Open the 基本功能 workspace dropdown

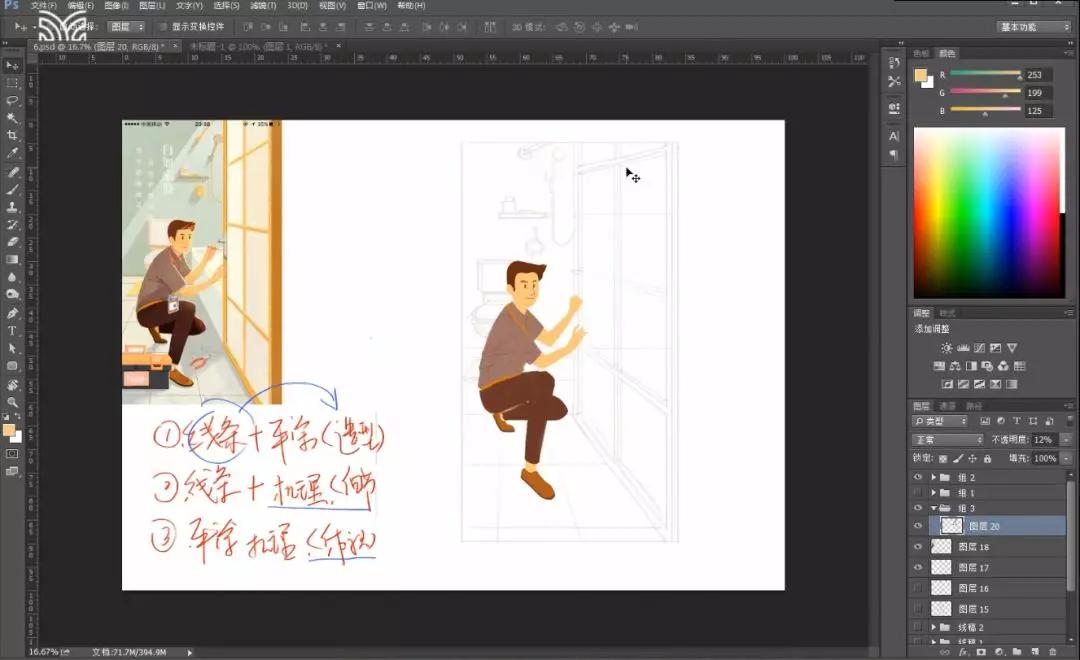(1034, 27)
